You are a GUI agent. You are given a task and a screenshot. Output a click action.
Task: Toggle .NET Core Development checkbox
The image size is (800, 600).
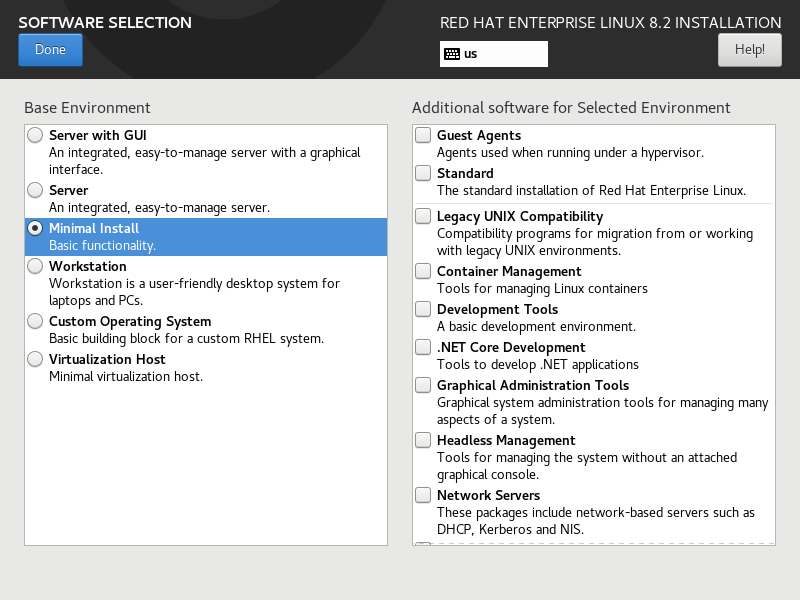(424, 347)
